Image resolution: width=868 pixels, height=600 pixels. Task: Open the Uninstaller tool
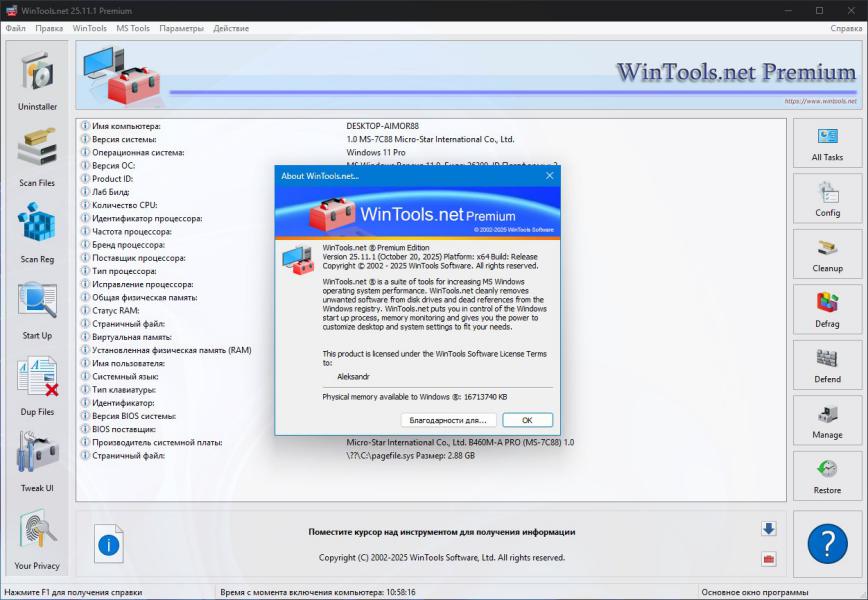(38, 80)
